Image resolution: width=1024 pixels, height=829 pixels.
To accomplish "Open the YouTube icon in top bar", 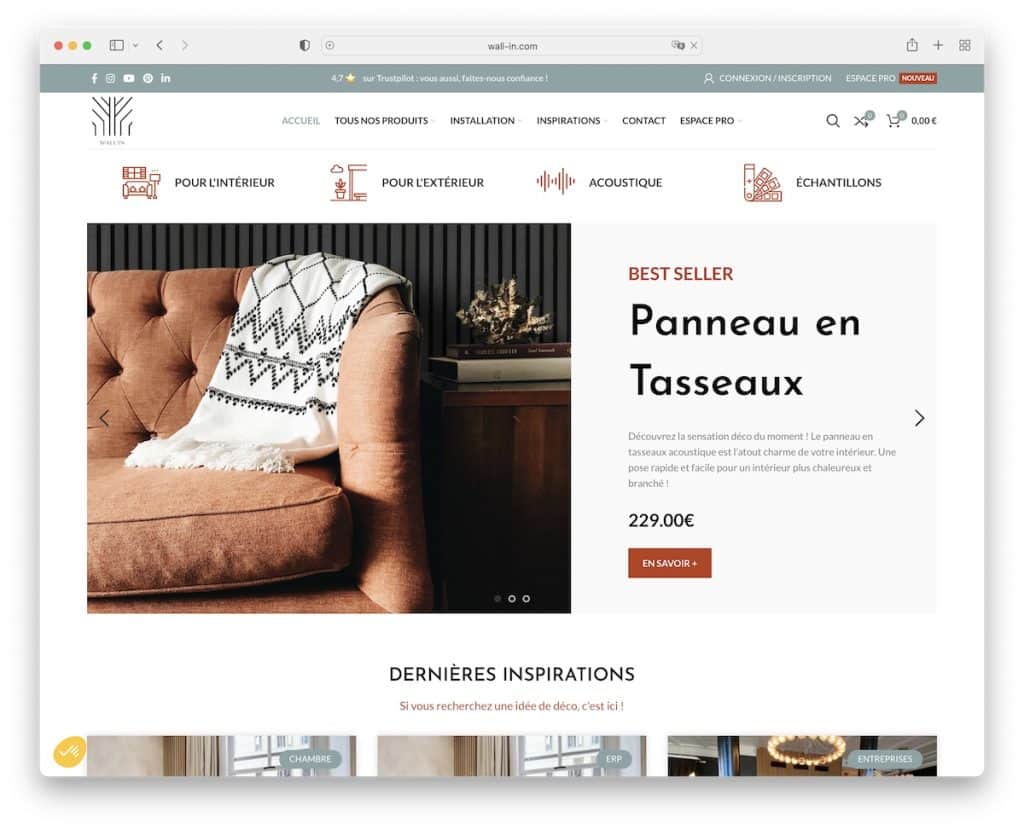I will (129, 78).
